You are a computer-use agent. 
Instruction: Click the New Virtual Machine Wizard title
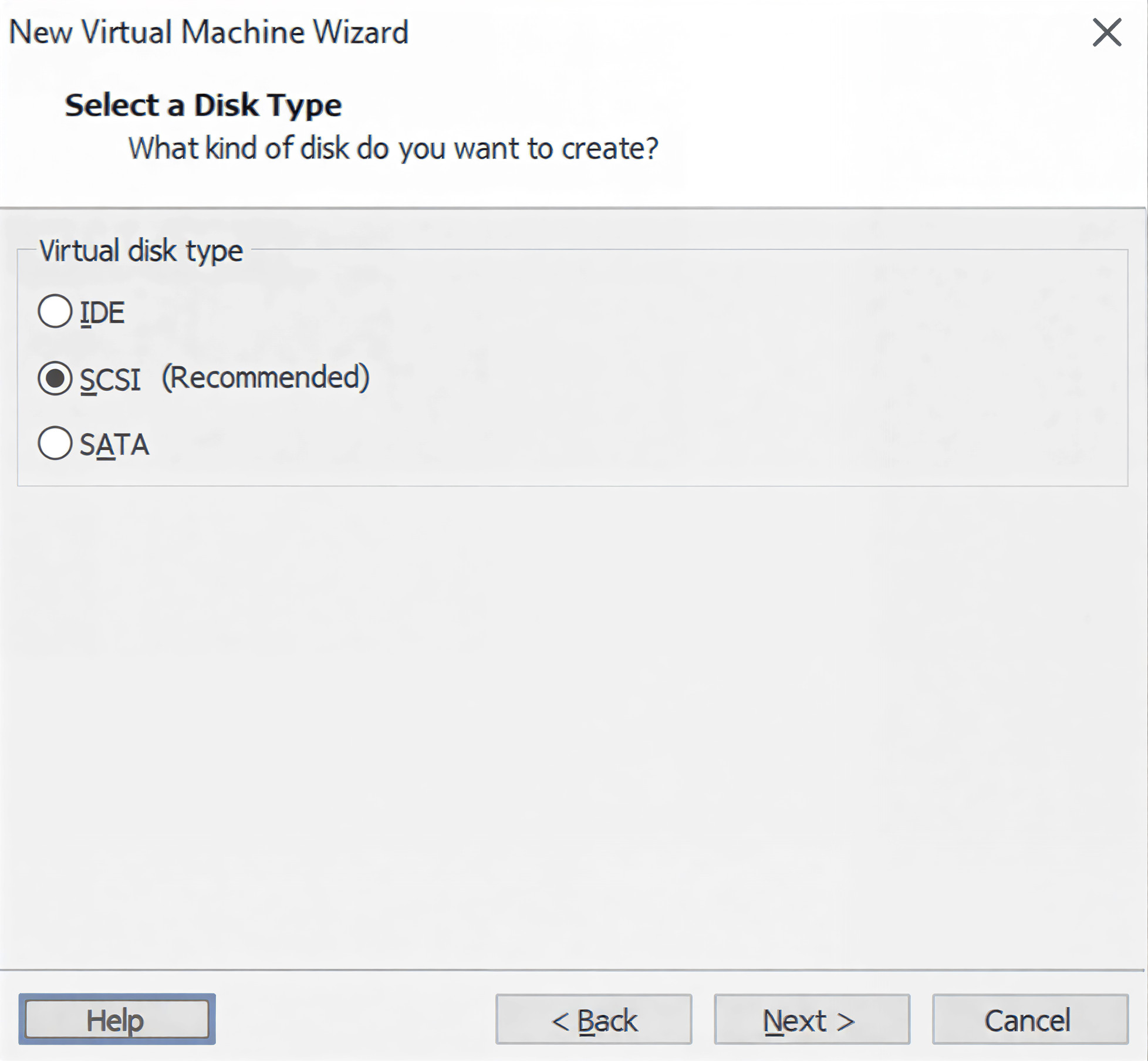(208, 32)
